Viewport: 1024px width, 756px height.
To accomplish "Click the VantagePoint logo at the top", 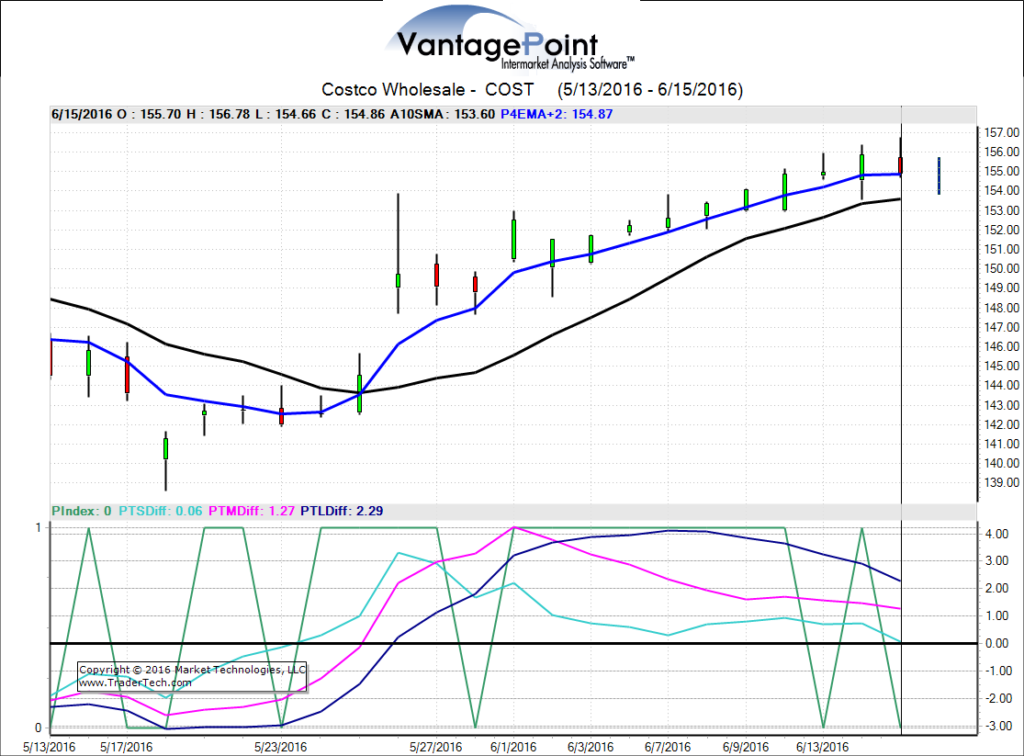I will coord(510,40).
